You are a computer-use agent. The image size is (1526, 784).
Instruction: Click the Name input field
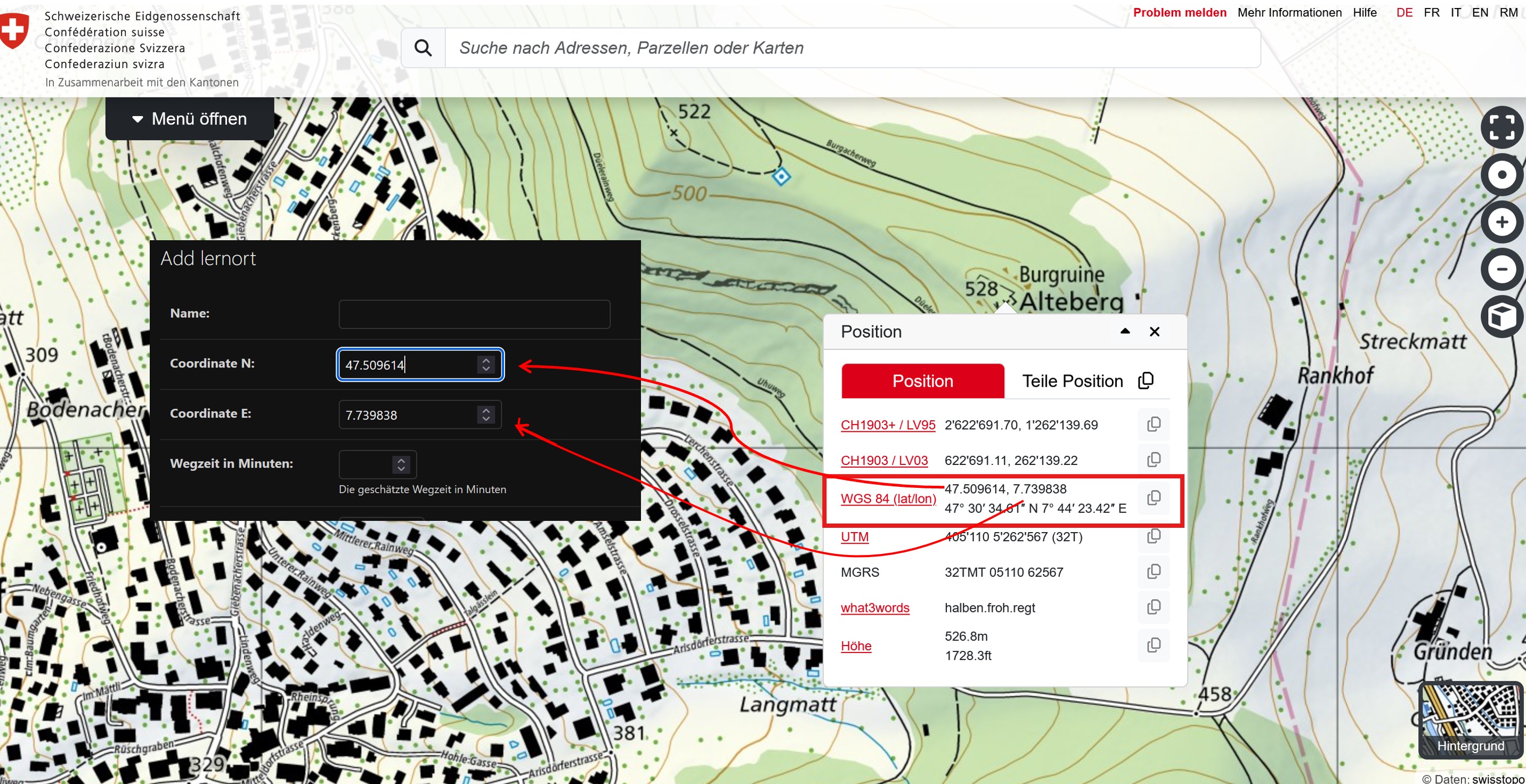click(x=474, y=314)
